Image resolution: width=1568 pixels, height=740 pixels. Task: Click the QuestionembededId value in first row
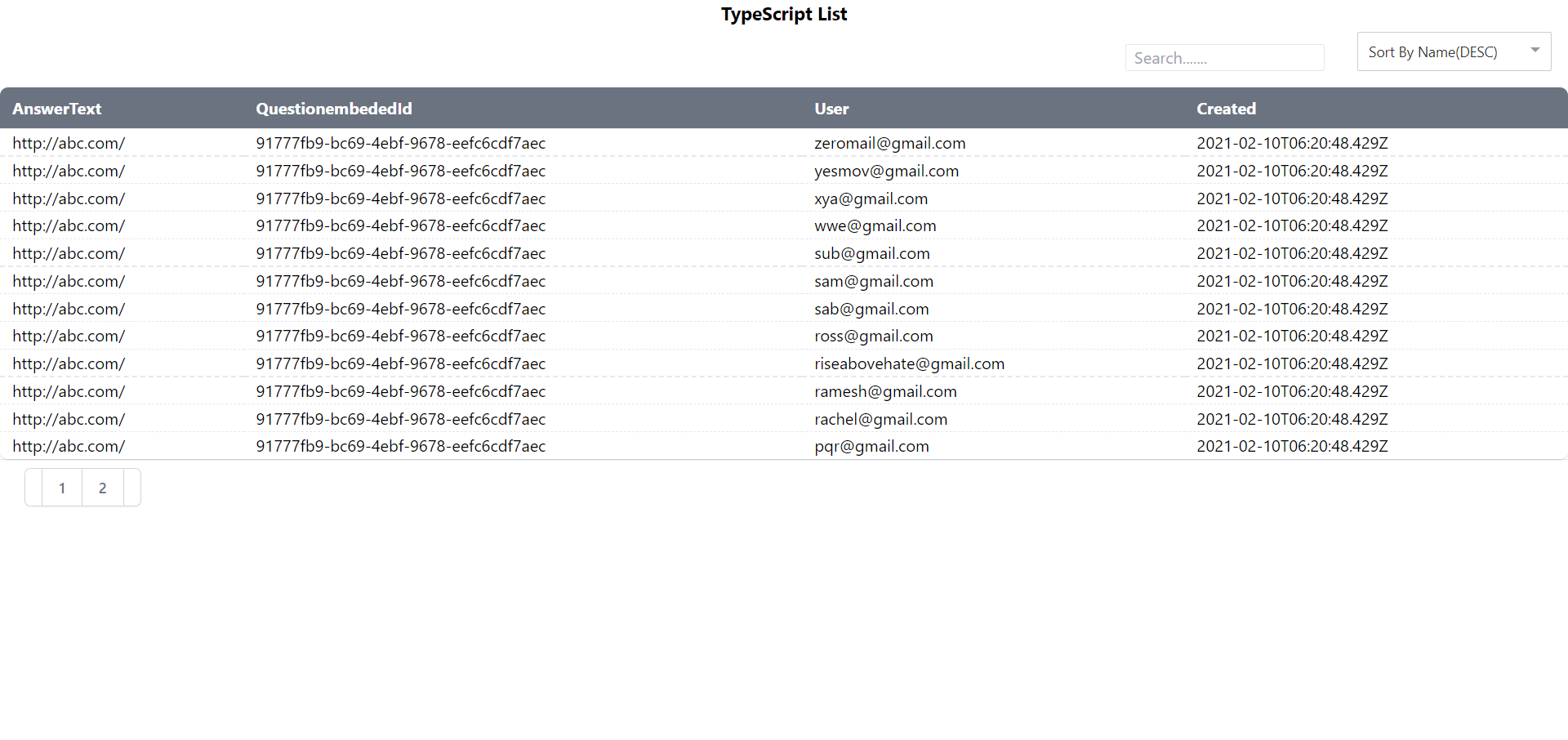pyautogui.click(x=400, y=142)
